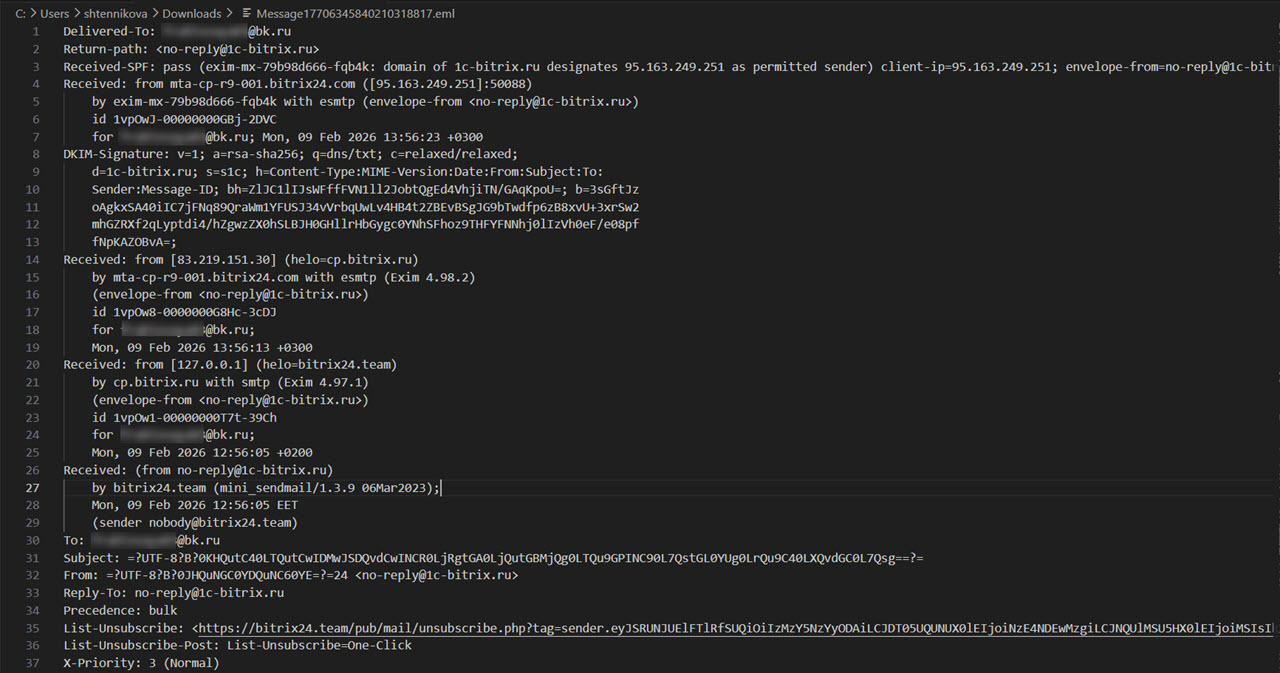Viewport: 1280px width, 673px height.
Task: Click the List-Unsubscribe-Post header line
Action: pos(237,645)
